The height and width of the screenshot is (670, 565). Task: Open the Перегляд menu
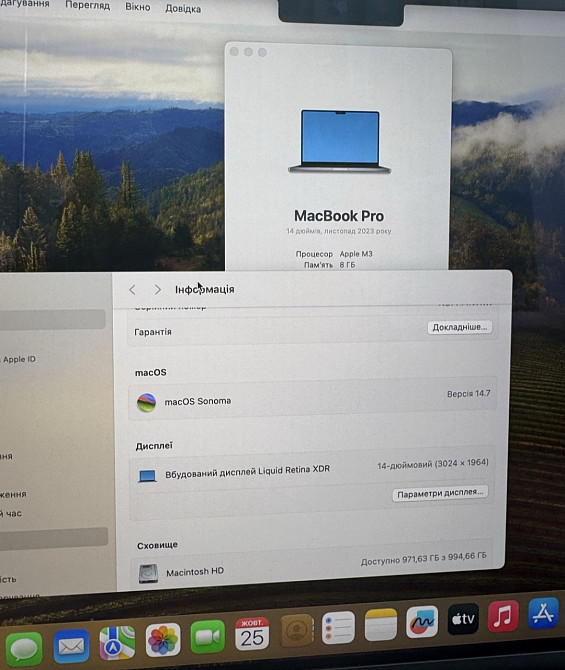coord(88,6)
